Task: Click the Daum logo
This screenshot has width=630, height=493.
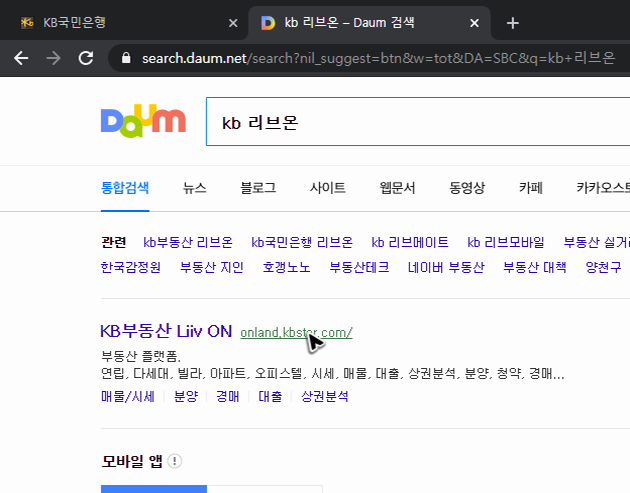Action: (143, 121)
